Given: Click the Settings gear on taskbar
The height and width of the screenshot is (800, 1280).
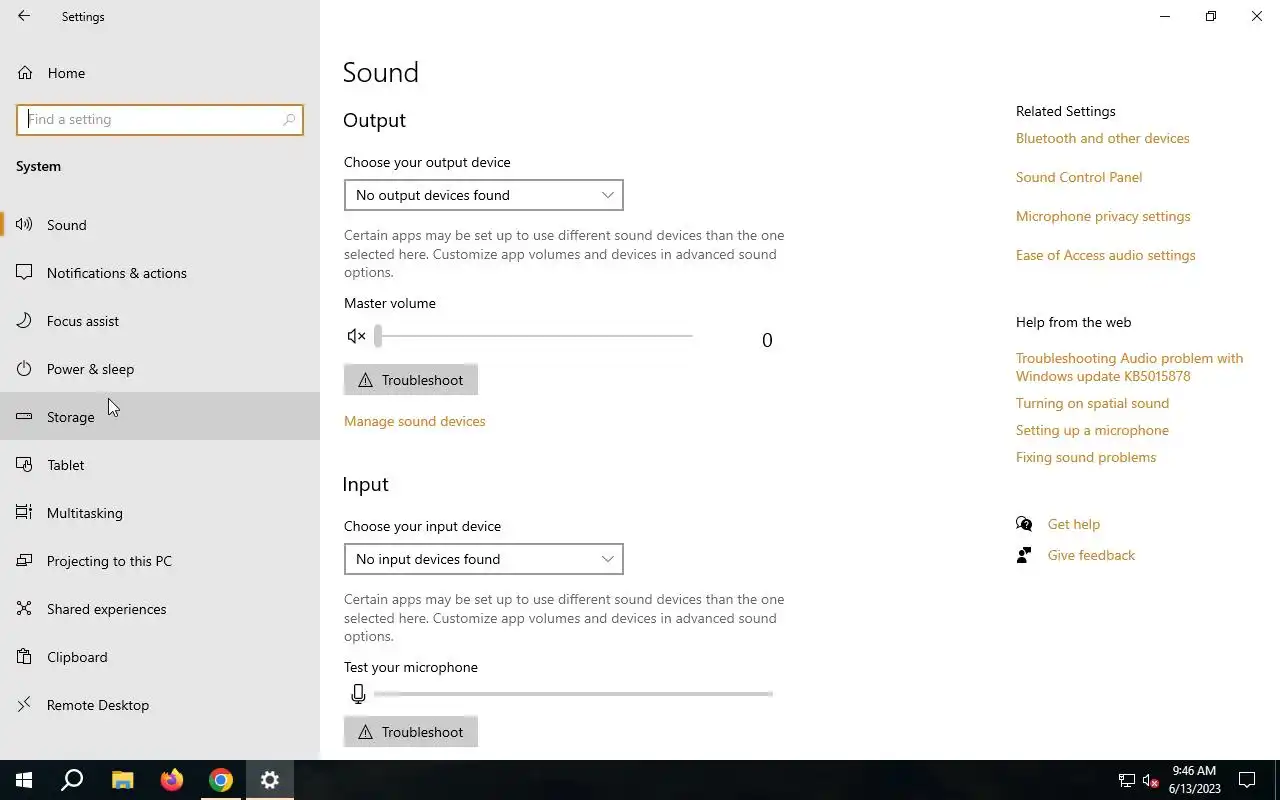Looking at the screenshot, I should pos(270,780).
